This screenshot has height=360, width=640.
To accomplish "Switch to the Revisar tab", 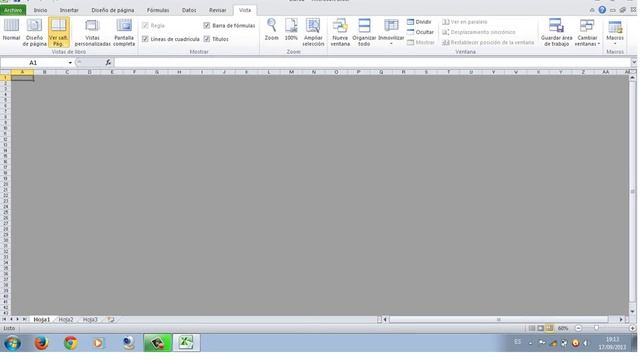I will 218,10.
